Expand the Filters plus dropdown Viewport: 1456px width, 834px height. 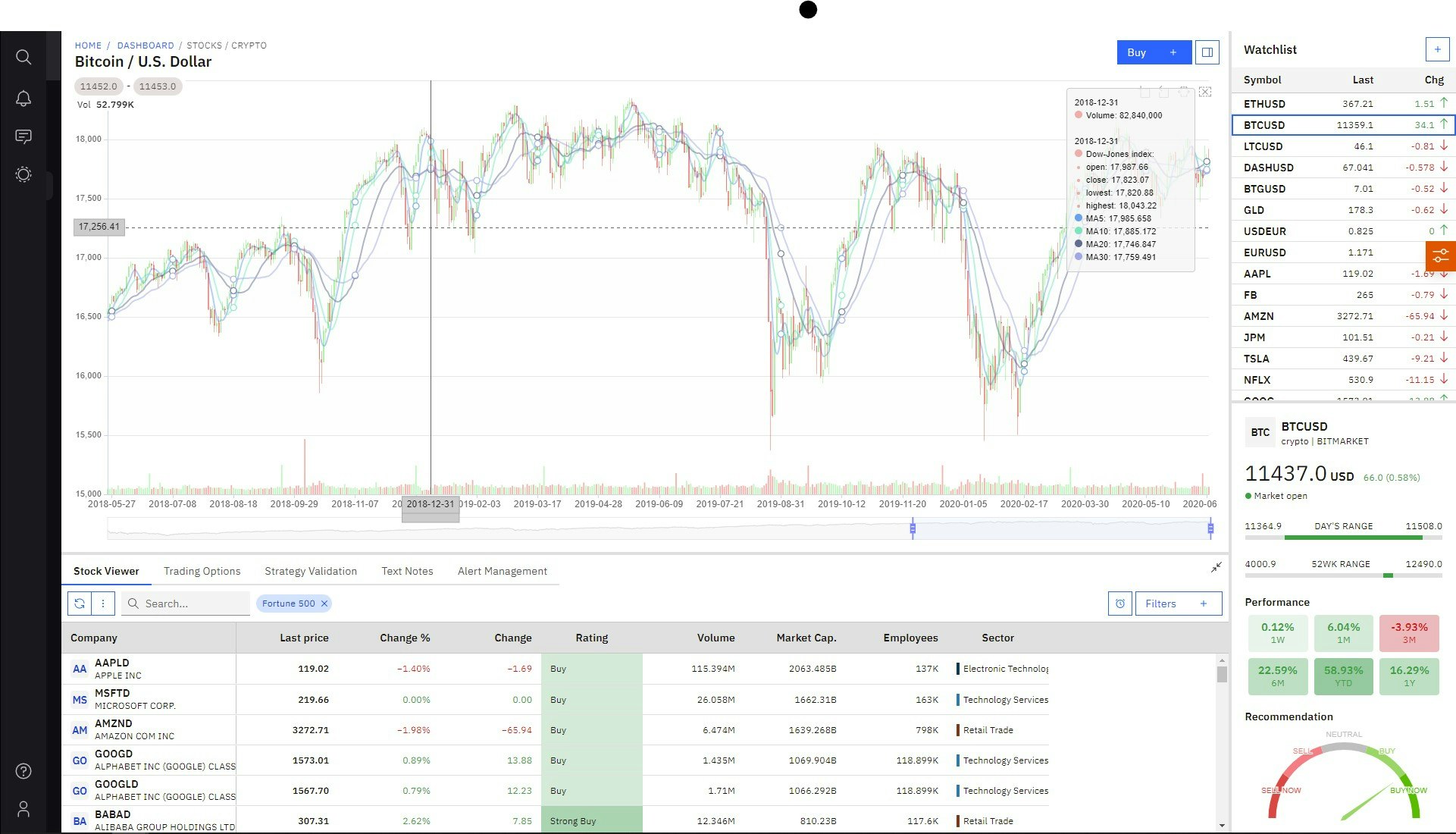click(x=1204, y=604)
